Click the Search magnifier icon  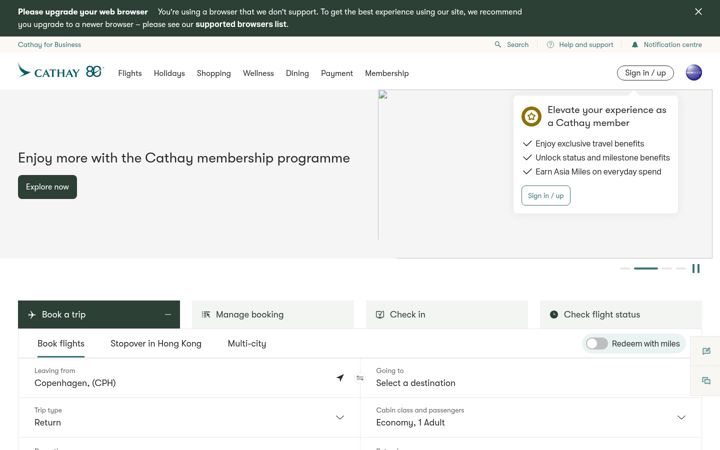coord(498,45)
